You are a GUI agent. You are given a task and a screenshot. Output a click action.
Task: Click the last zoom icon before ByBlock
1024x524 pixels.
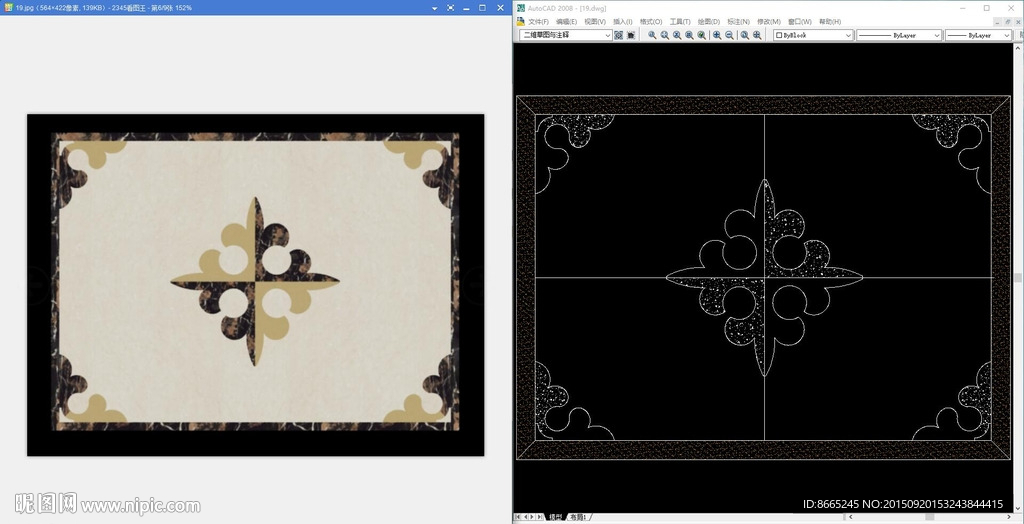[758, 35]
